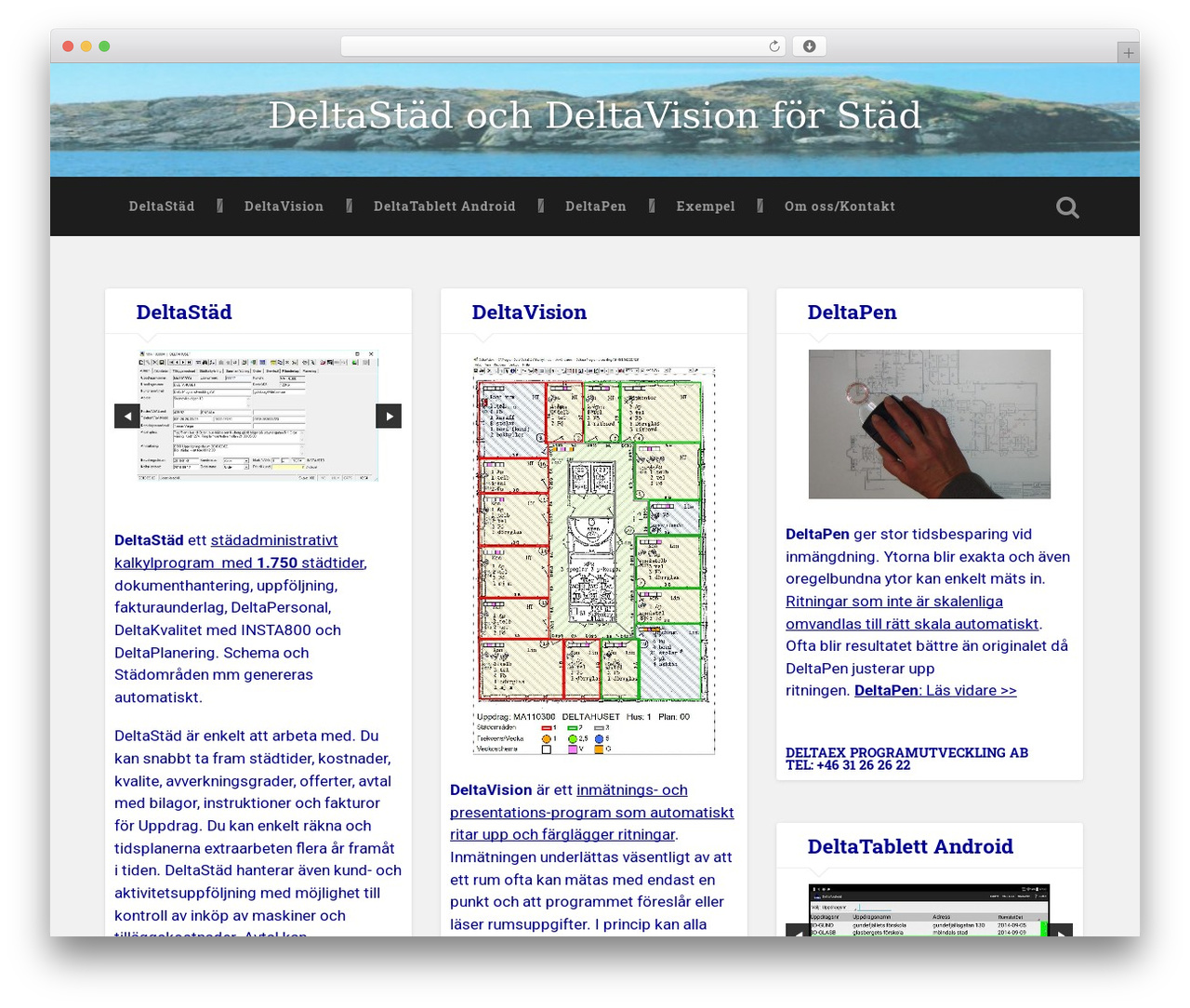Open Om oss/Kontakt menu item
Viewport: 1190px width, 1008px height.
tap(840, 206)
